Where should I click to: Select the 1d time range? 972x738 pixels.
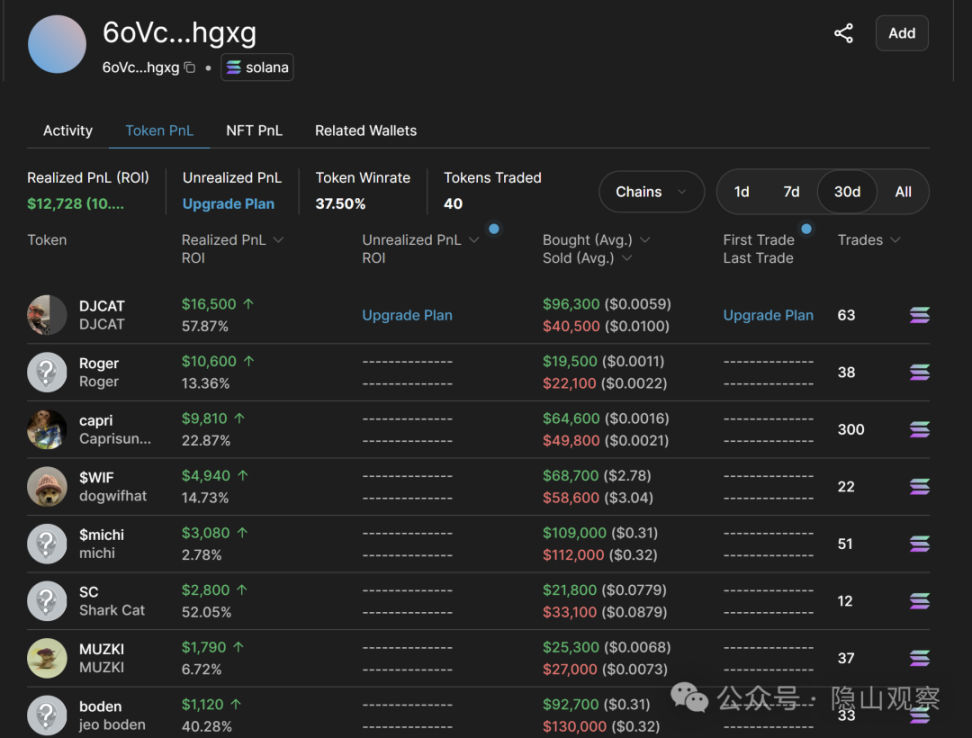click(x=741, y=192)
